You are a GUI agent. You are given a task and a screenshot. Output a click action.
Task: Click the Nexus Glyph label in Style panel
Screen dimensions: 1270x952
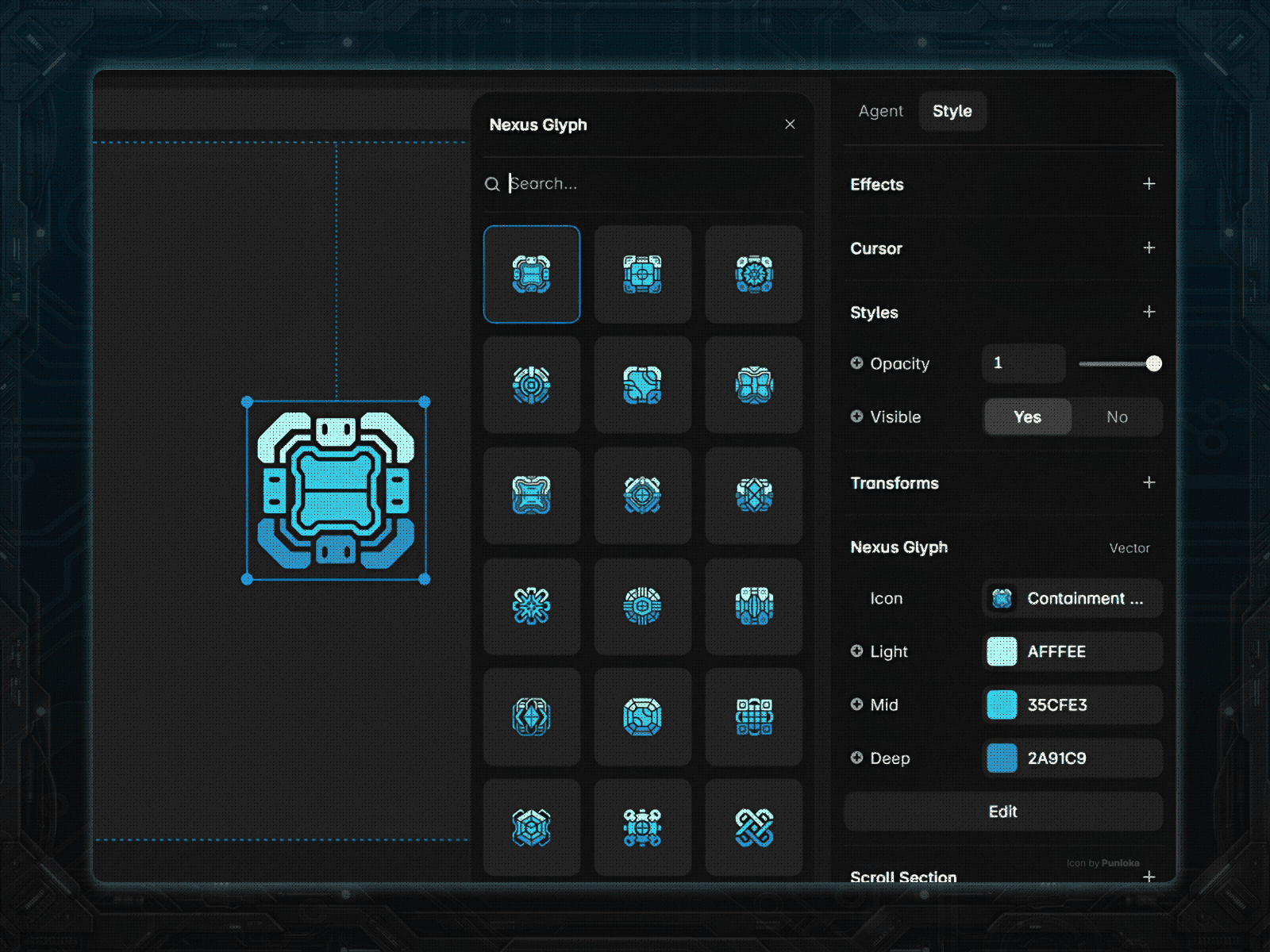tap(899, 547)
